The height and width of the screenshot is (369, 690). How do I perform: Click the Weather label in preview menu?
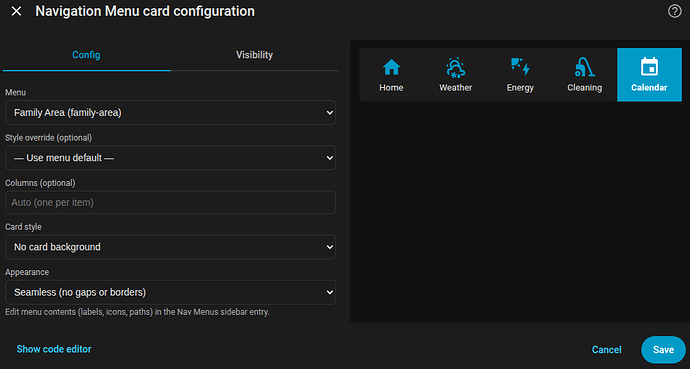(x=455, y=88)
